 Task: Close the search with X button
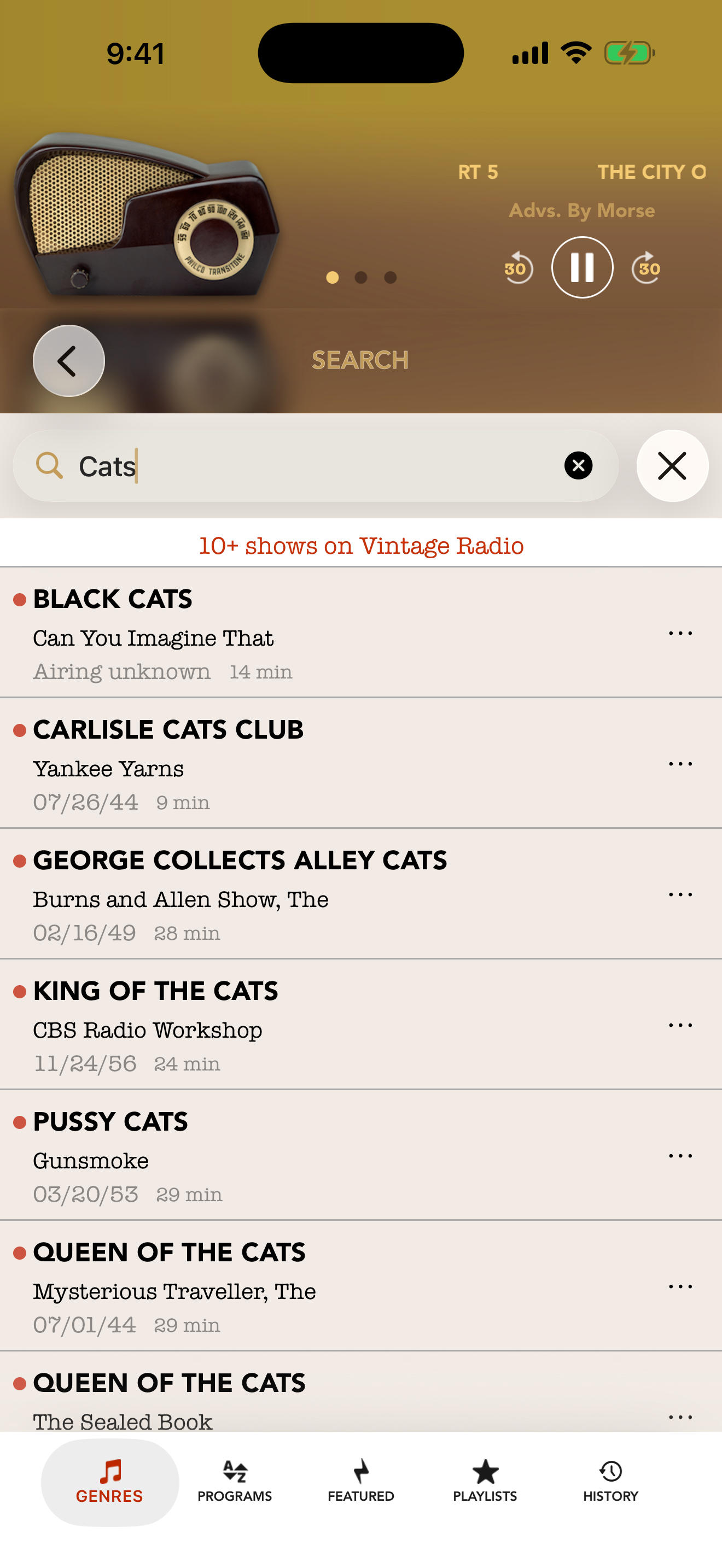[672, 466]
